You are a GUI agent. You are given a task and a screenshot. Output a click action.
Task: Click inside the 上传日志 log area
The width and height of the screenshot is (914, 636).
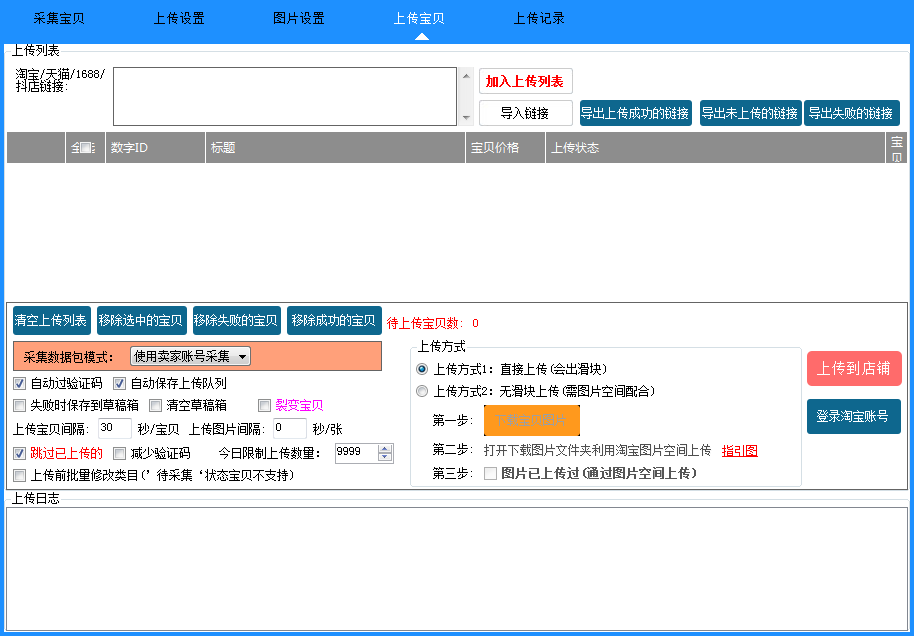pos(457,568)
